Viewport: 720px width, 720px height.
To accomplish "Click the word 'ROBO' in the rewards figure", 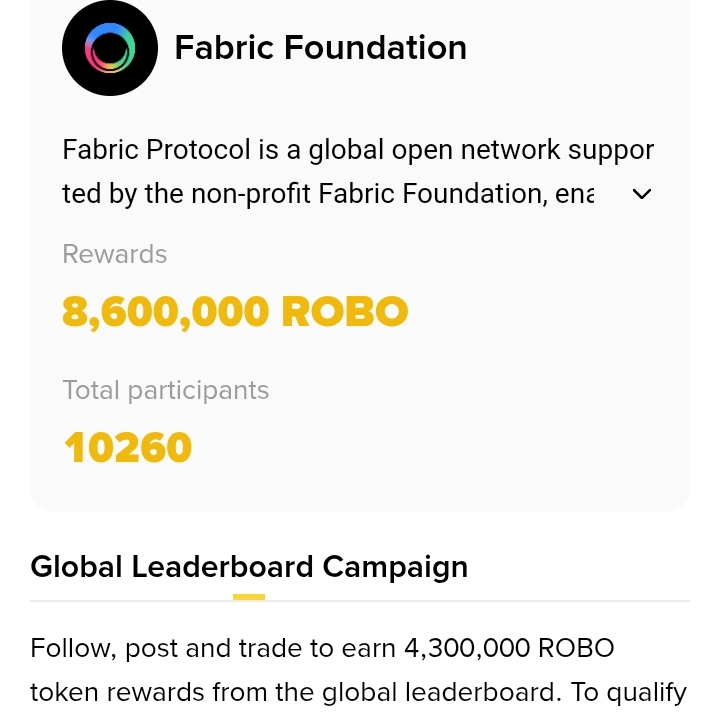I will coord(345,311).
